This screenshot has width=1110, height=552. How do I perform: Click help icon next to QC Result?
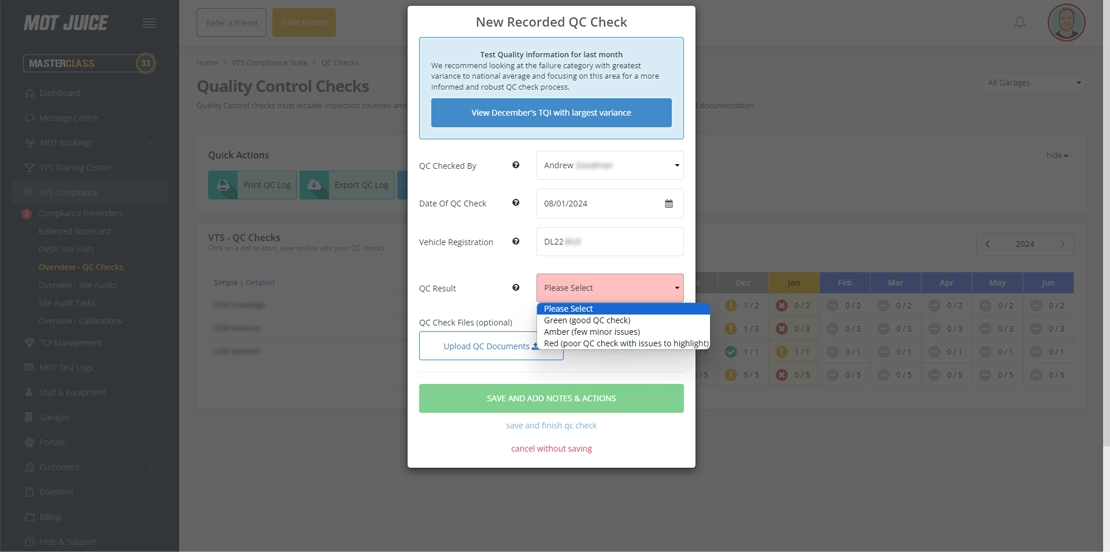[x=515, y=287]
